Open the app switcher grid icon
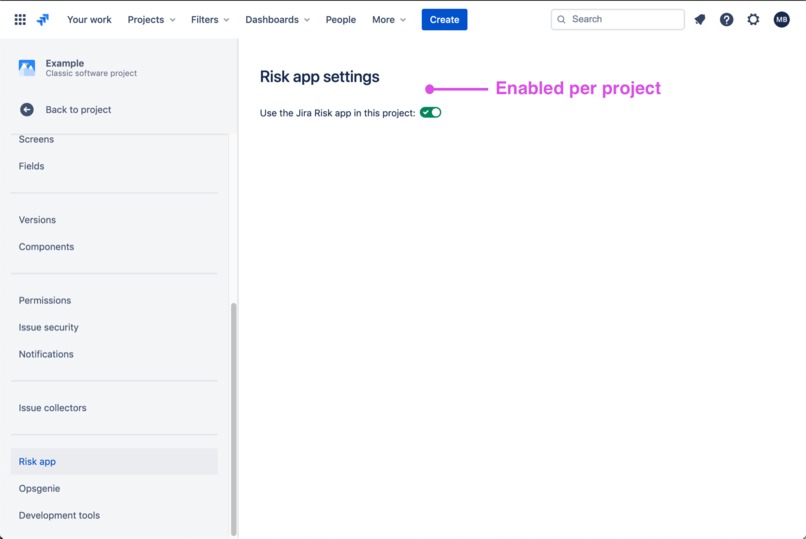806x539 pixels. [20, 20]
